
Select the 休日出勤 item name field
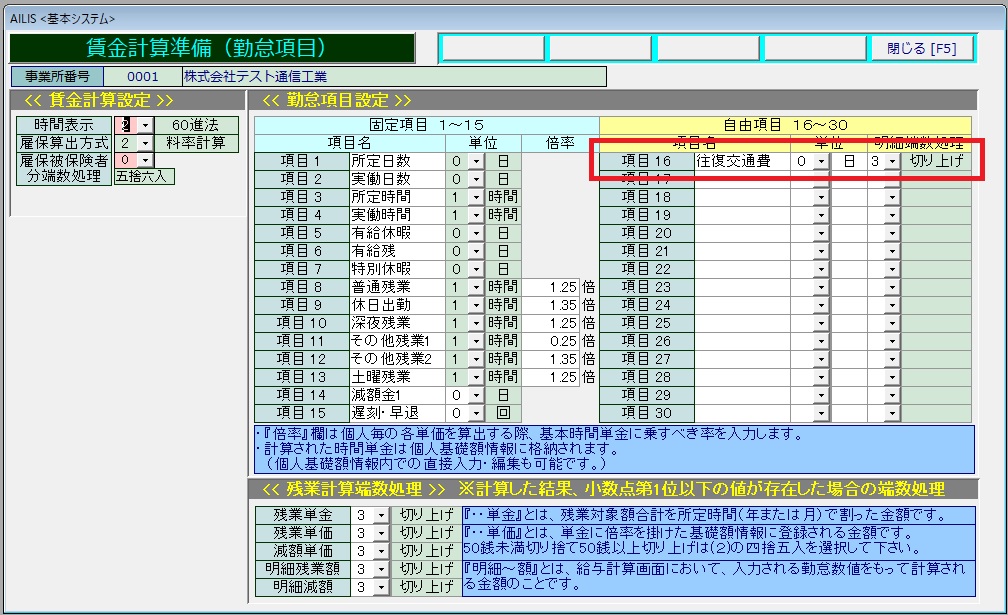coord(396,305)
